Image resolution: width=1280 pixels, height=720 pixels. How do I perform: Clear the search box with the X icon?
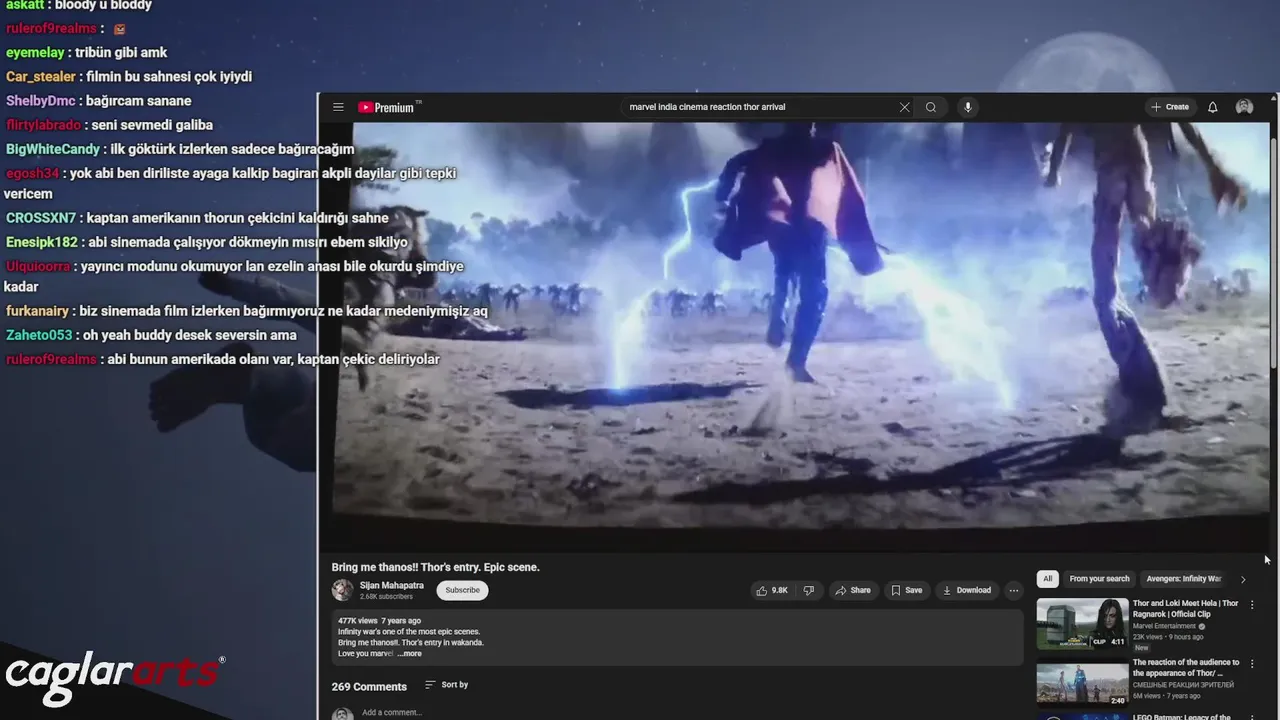click(x=904, y=107)
